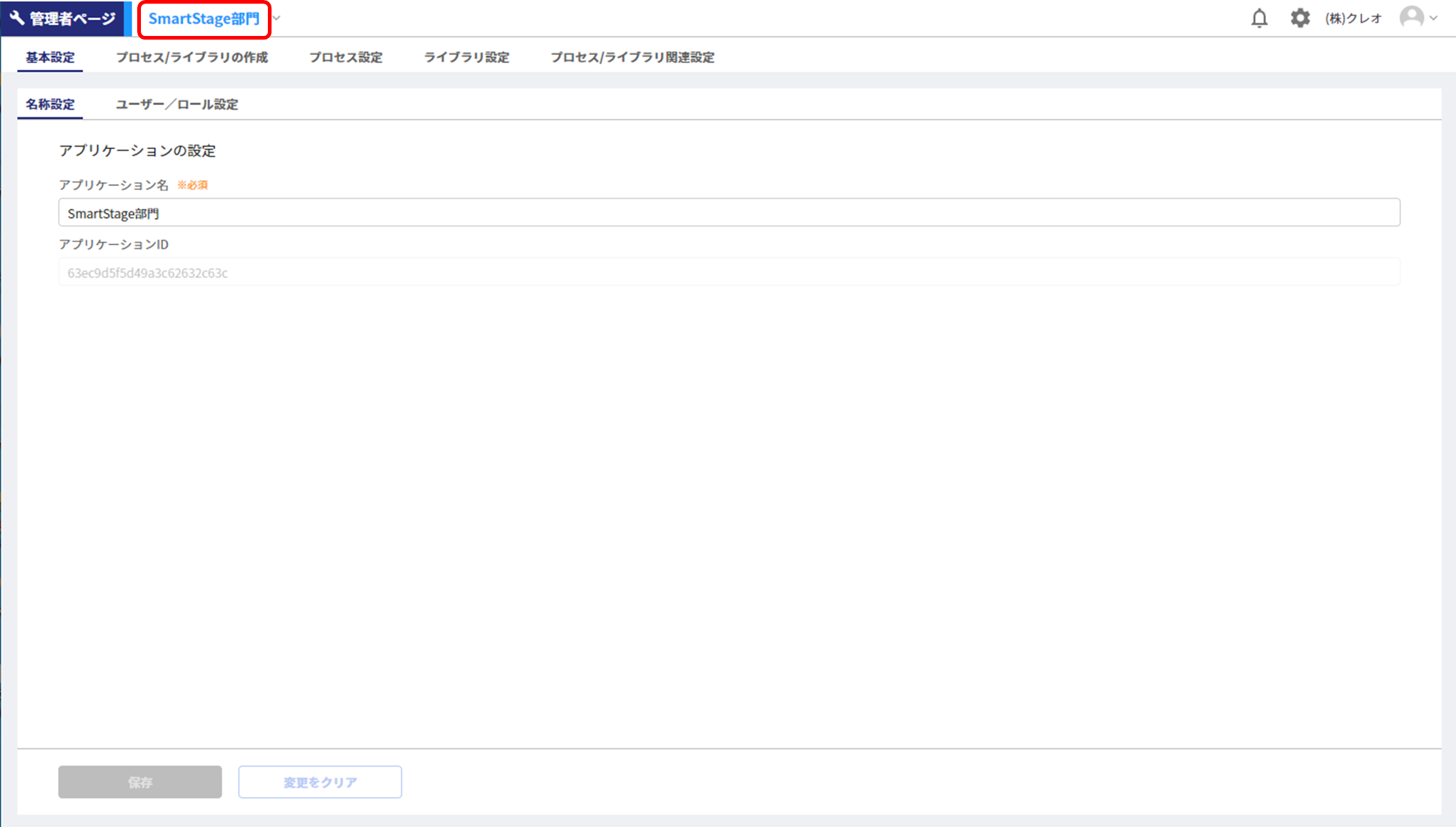Click the 変更をクリア button
1456x827 pixels.
coord(319,782)
